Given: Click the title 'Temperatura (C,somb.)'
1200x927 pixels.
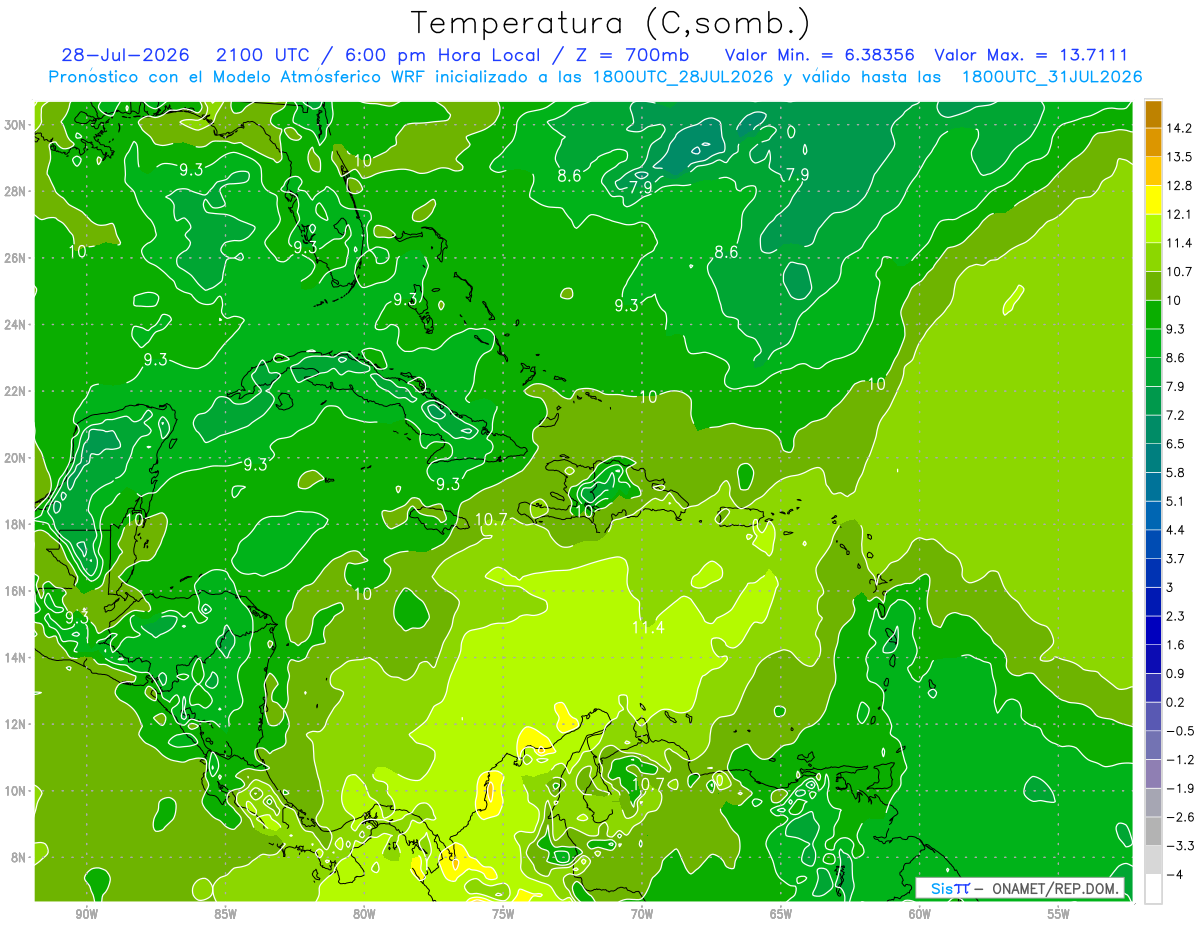Looking at the screenshot, I should coord(611,23).
